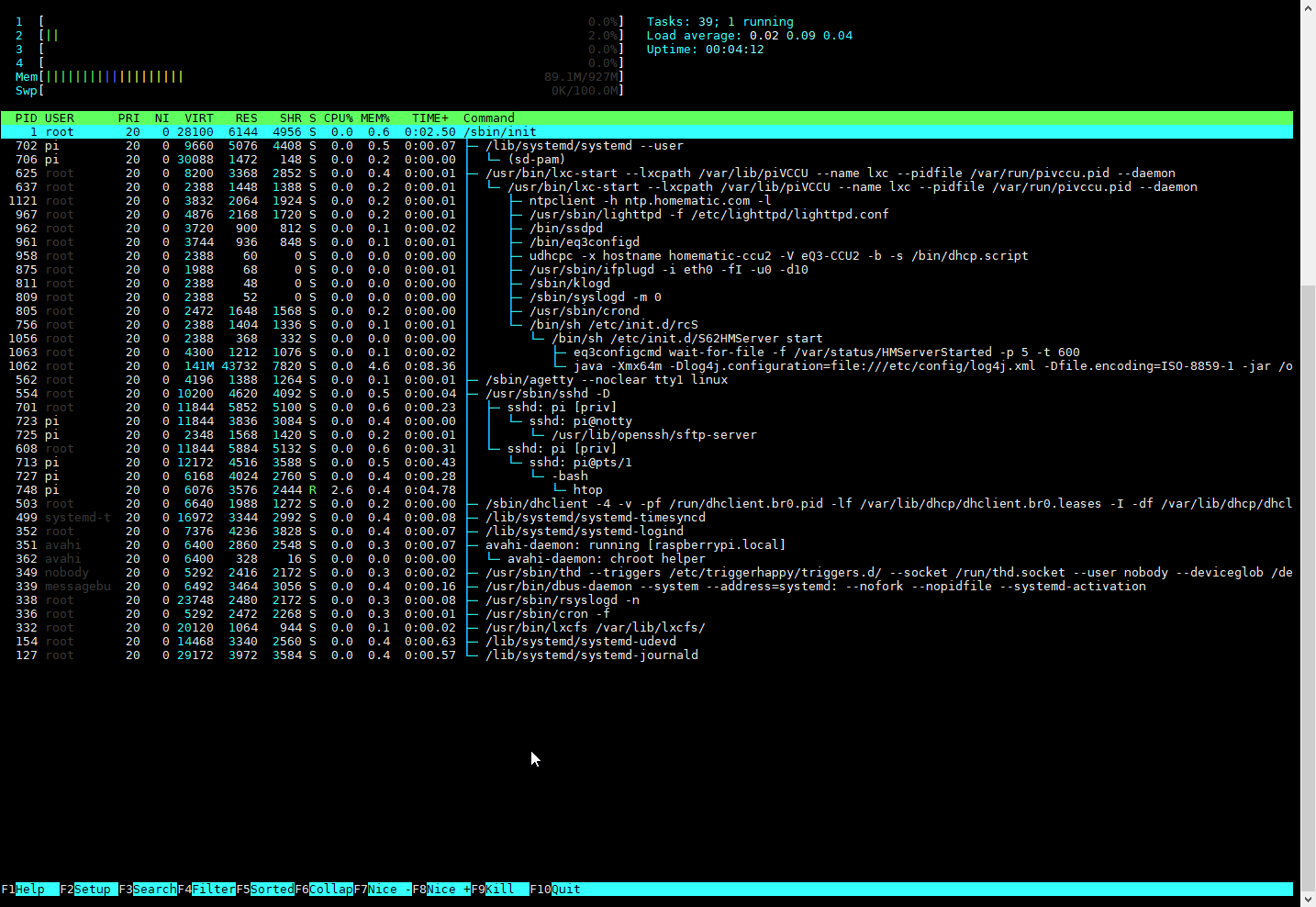Open the F2 Setup screen

(x=89, y=889)
